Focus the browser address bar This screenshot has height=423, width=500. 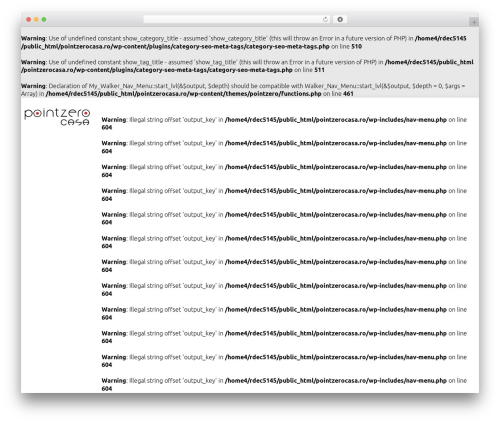(236, 20)
